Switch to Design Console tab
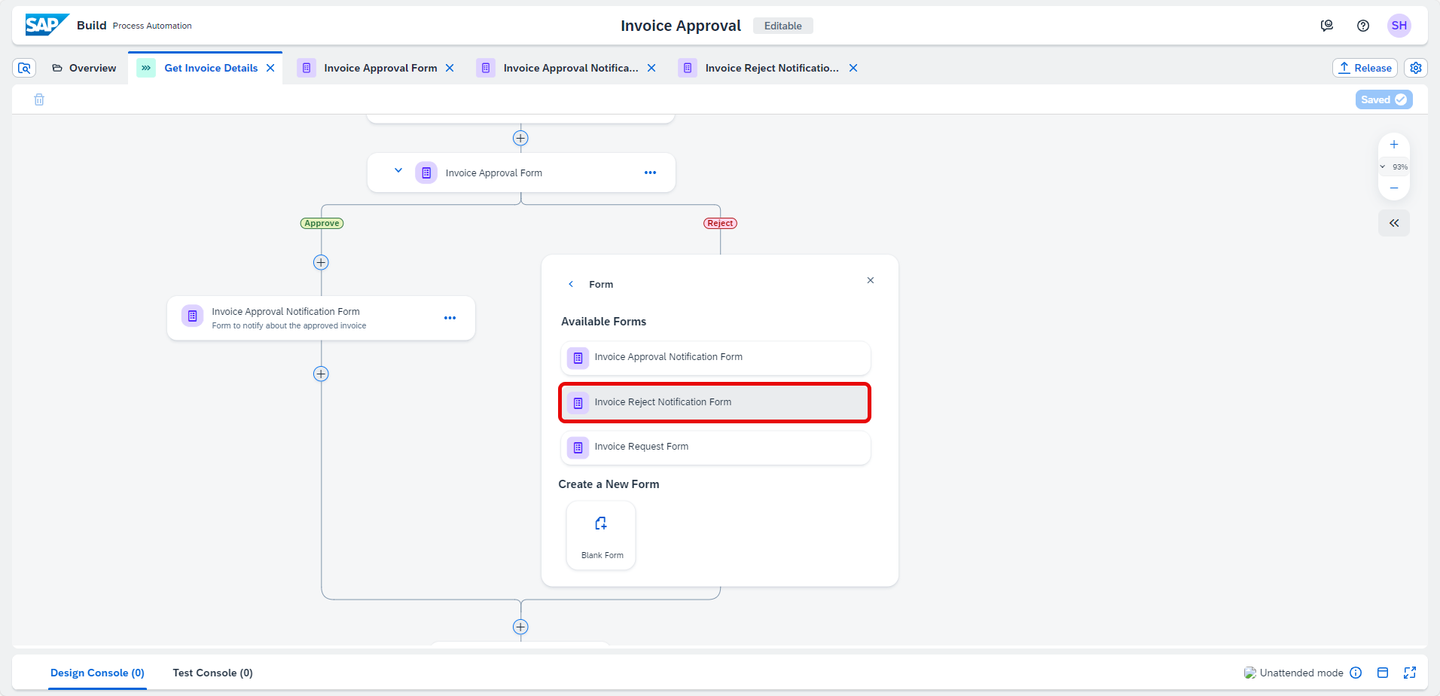Screen dimensions: 1440x696 tap(97, 673)
